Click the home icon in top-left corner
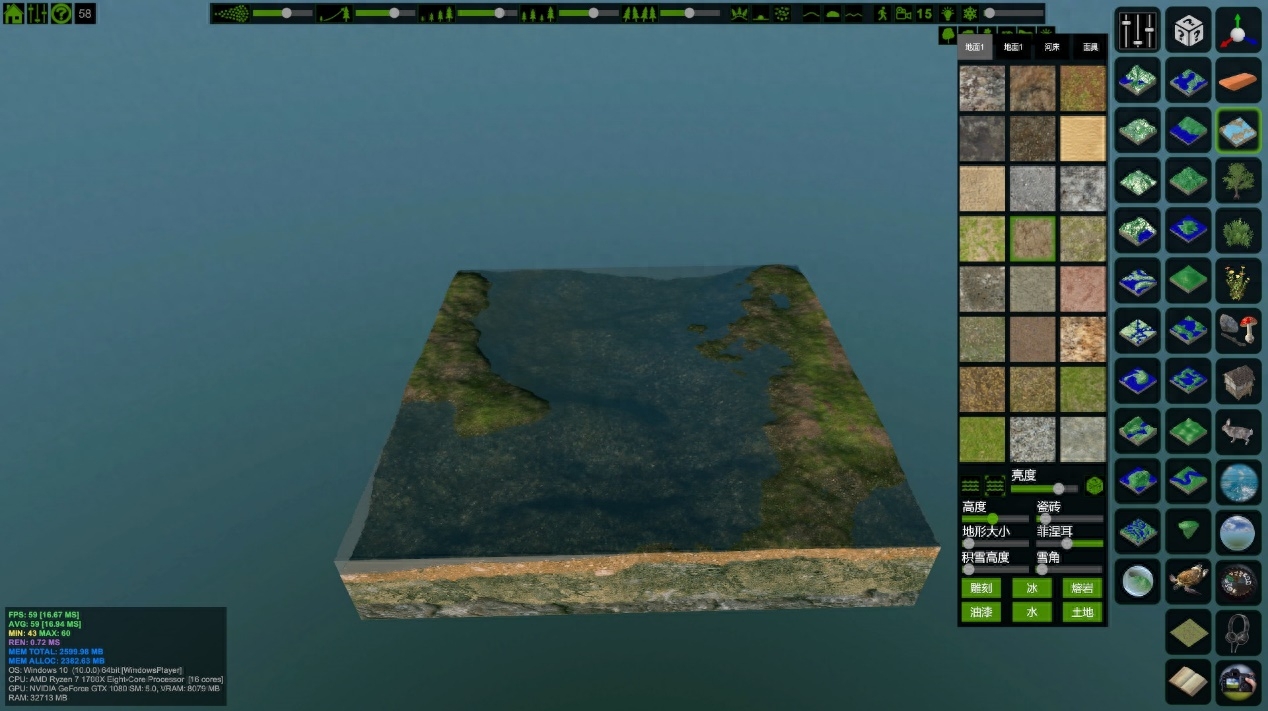This screenshot has height=711, width=1268. (x=13, y=14)
